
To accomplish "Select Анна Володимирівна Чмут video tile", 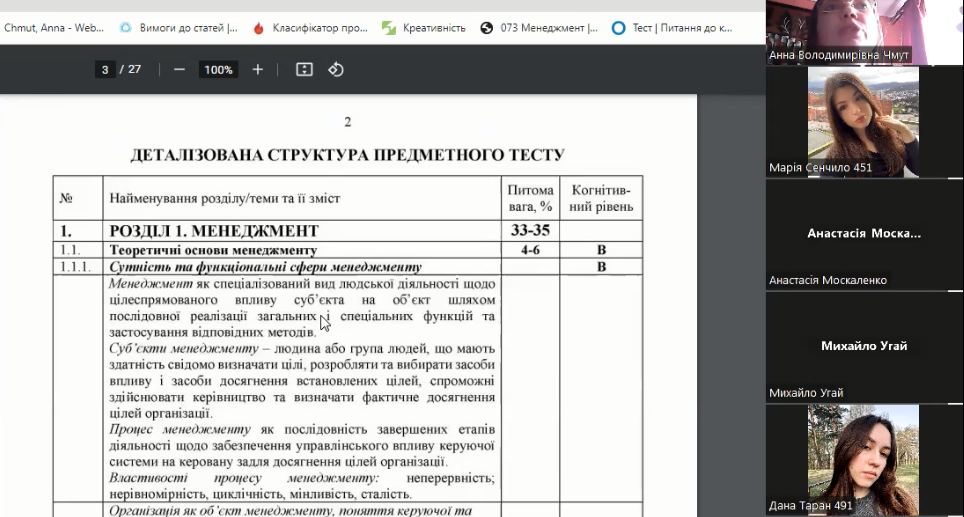I will click(x=864, y=32).
